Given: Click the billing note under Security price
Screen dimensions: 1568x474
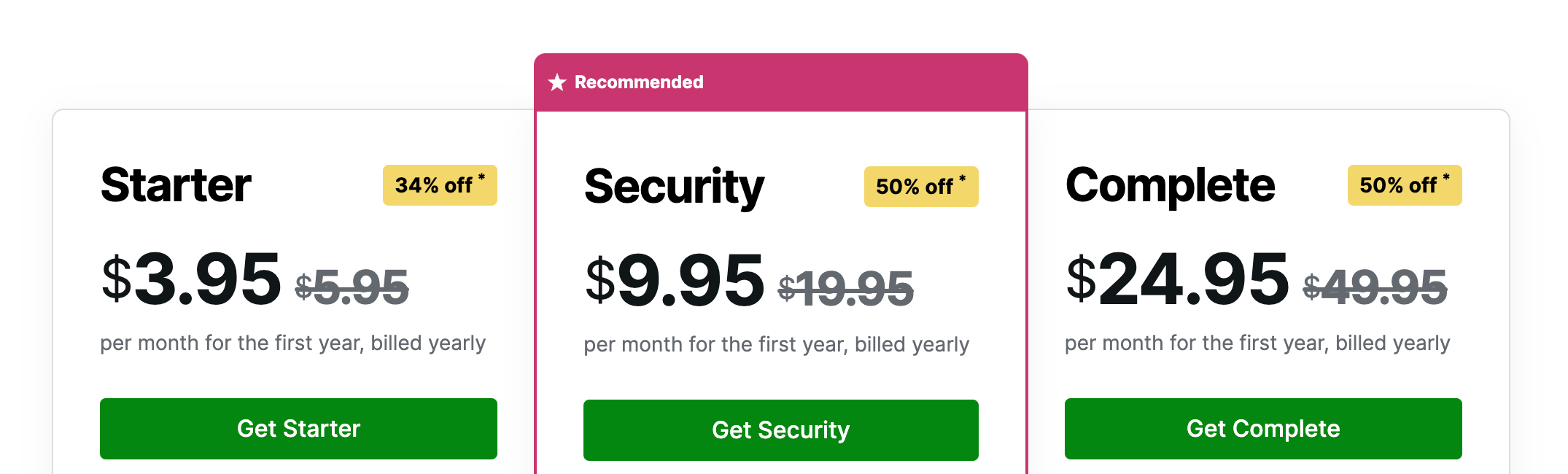Looking at the screenshot, I should click(x=777, y=345).
